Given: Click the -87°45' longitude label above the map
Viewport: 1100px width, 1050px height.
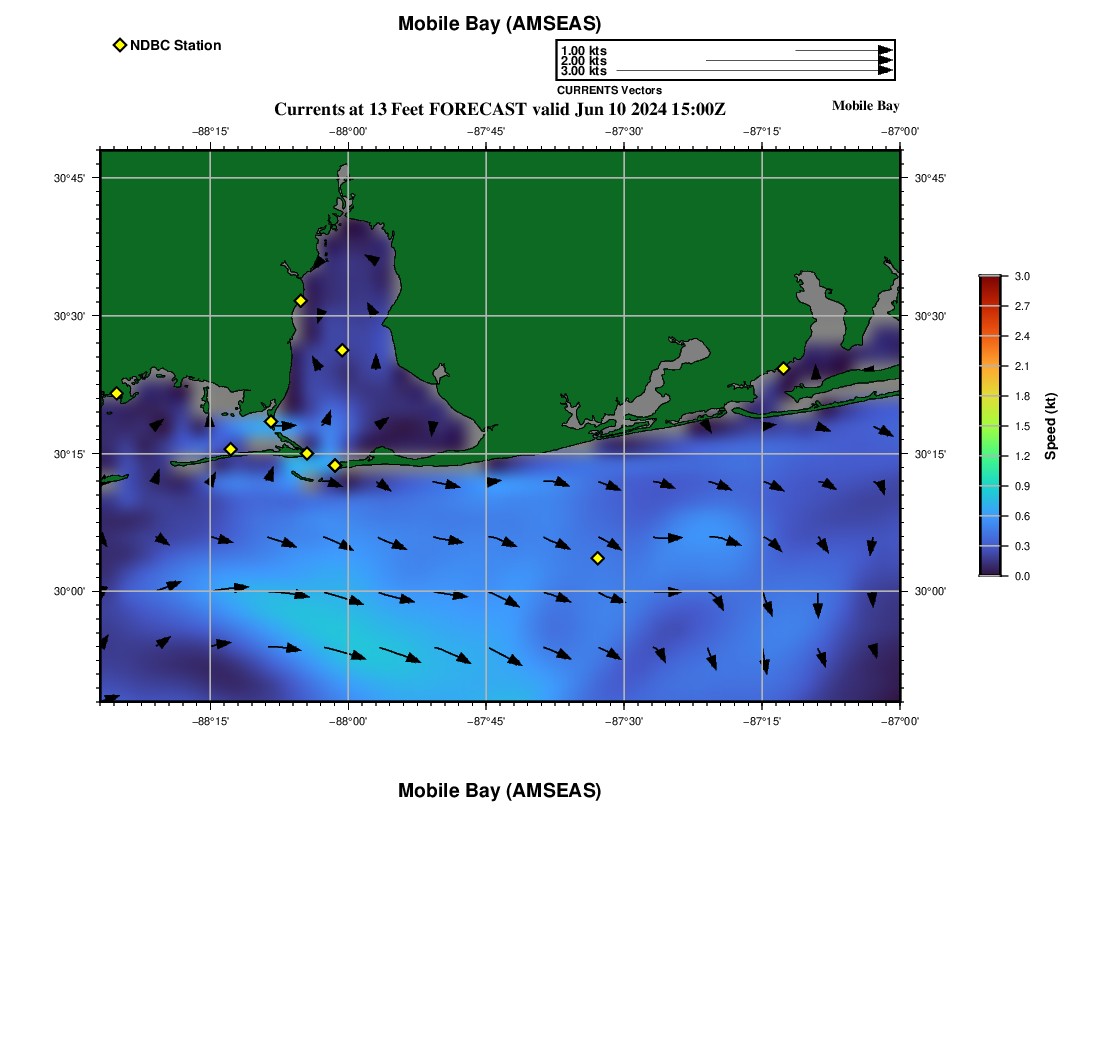Looking at the screenshot, I should tap(486, 131).
